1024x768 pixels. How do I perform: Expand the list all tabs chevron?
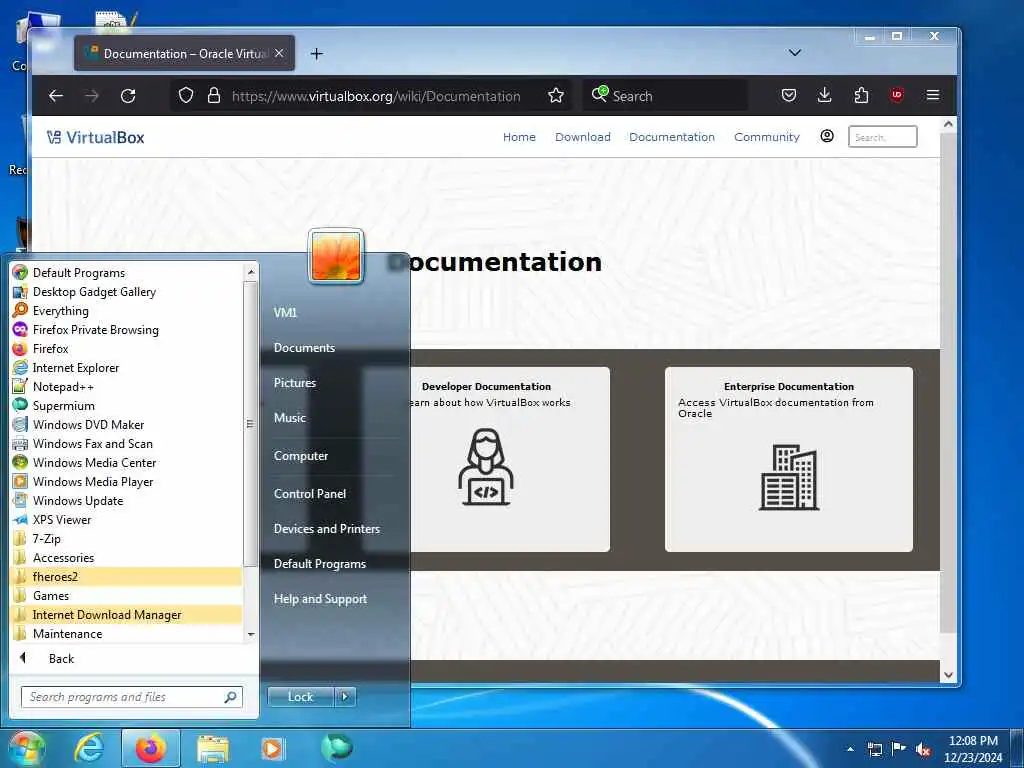(x=795, y=52)
